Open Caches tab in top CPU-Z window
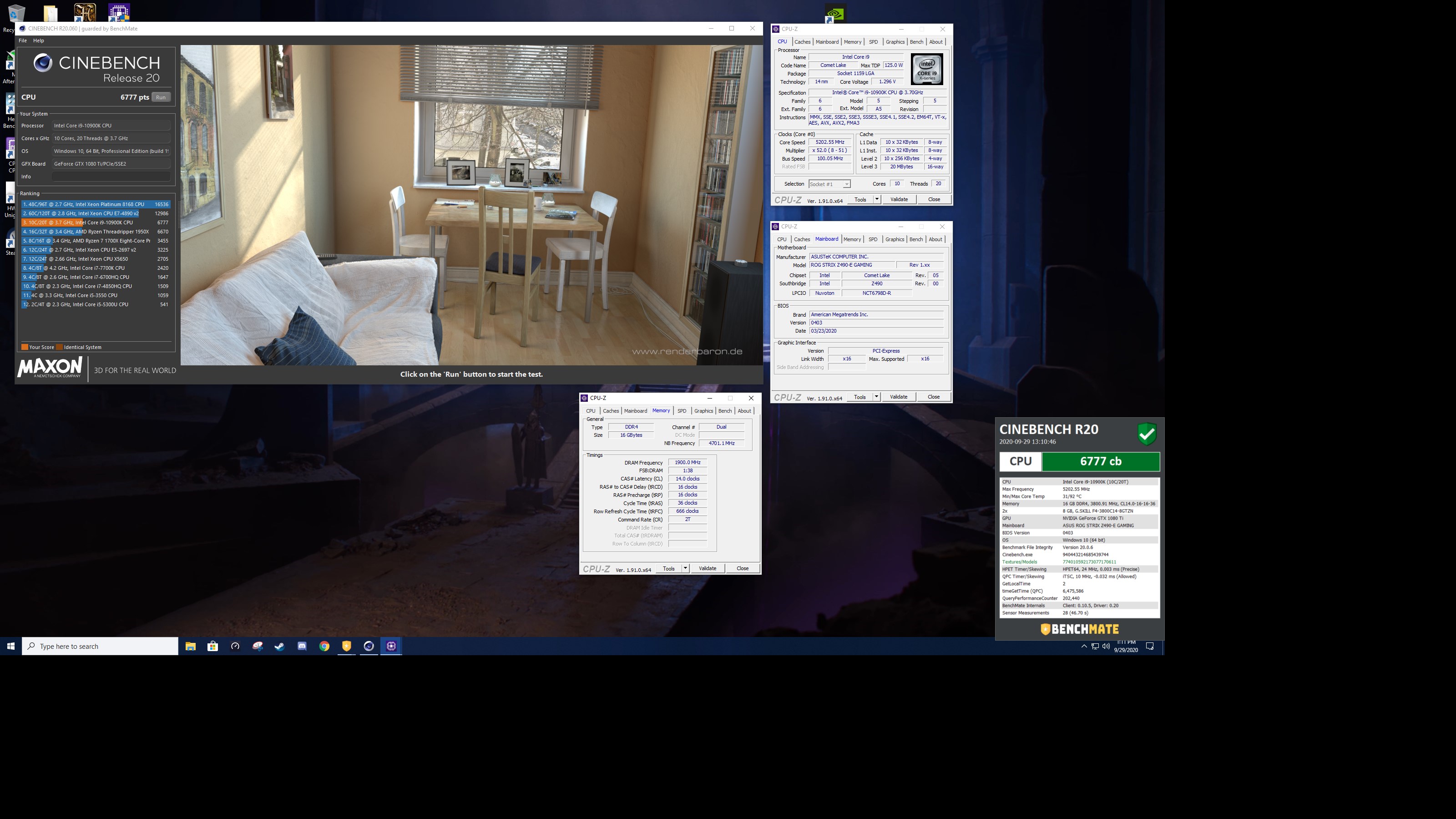1456x819 pixels. point(802,42)
